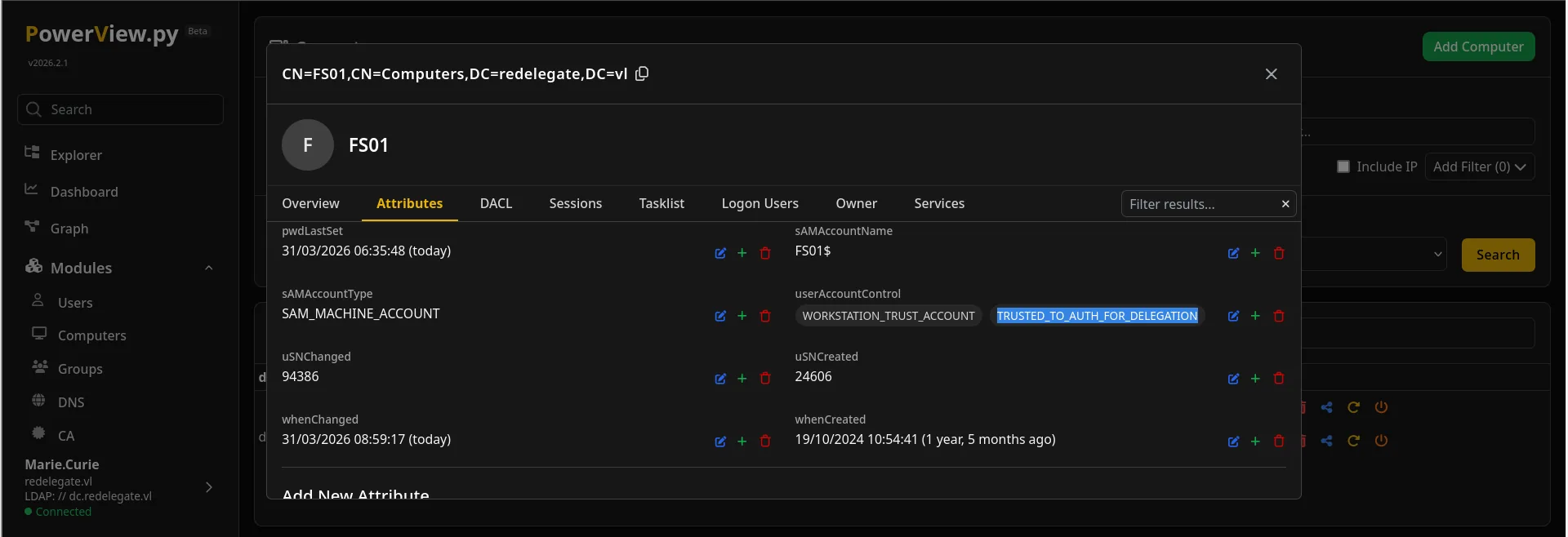The image size is (1568, 537).
Task: Click the Add Computer button
Action: [1478, 47]
